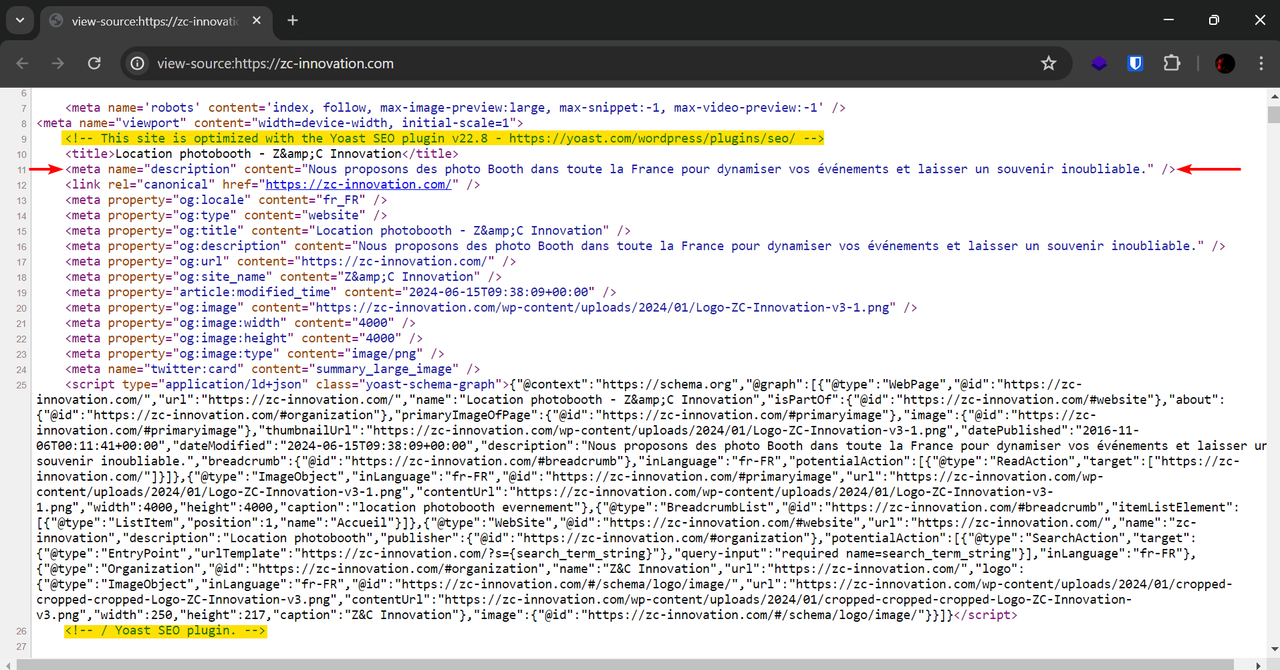View site information icon in address bar
Image resolution: width=1280 pixels, height=670 pixels.
139,63
